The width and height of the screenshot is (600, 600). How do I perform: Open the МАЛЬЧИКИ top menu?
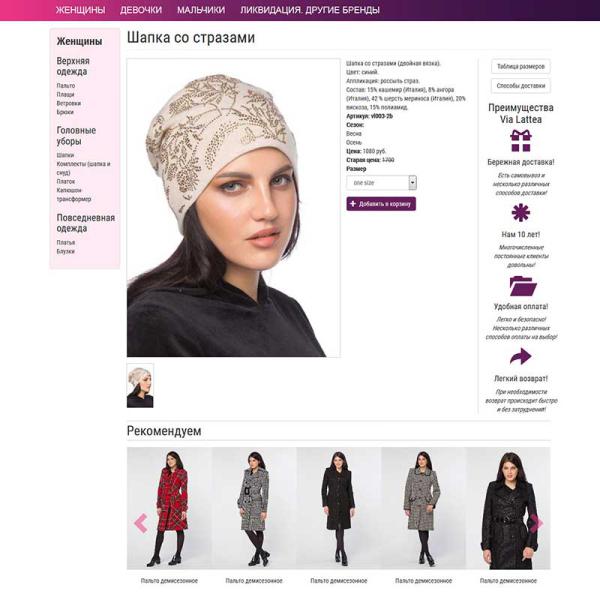pyautogui.click(x=201, y=10)
